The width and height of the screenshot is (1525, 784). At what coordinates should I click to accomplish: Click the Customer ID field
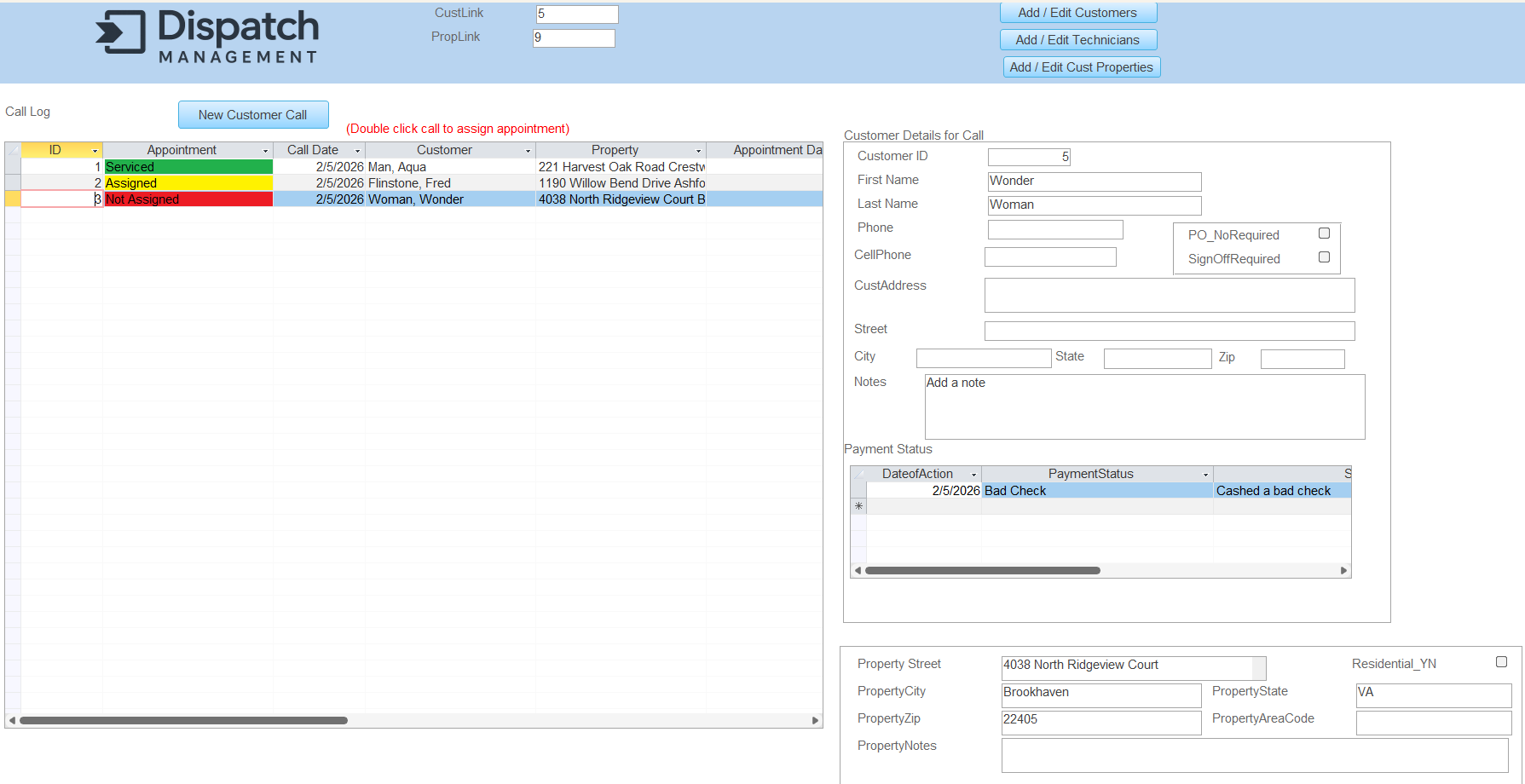click(x=1029, y=157)
